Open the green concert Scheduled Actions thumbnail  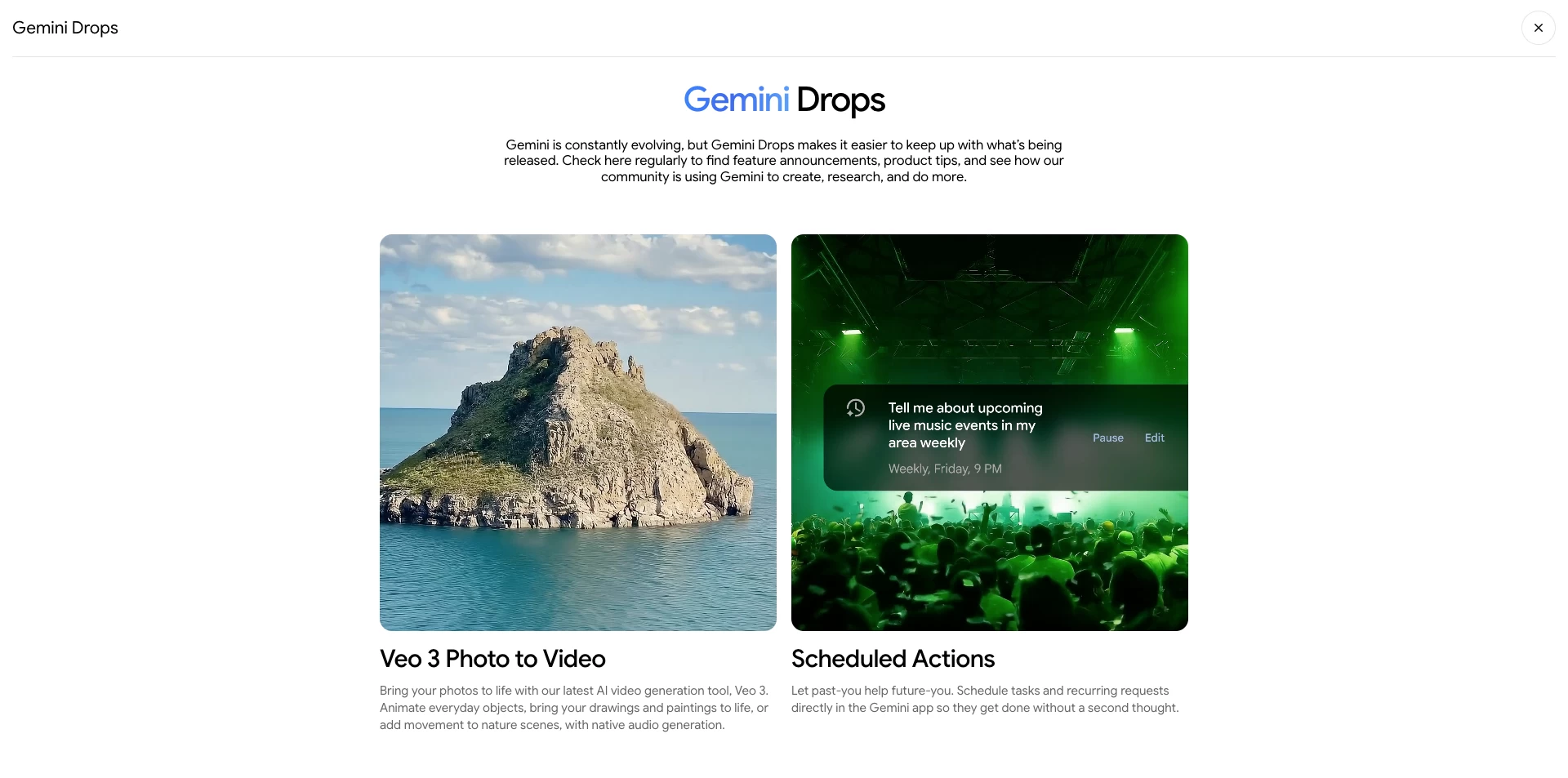(x=990, y=433)
